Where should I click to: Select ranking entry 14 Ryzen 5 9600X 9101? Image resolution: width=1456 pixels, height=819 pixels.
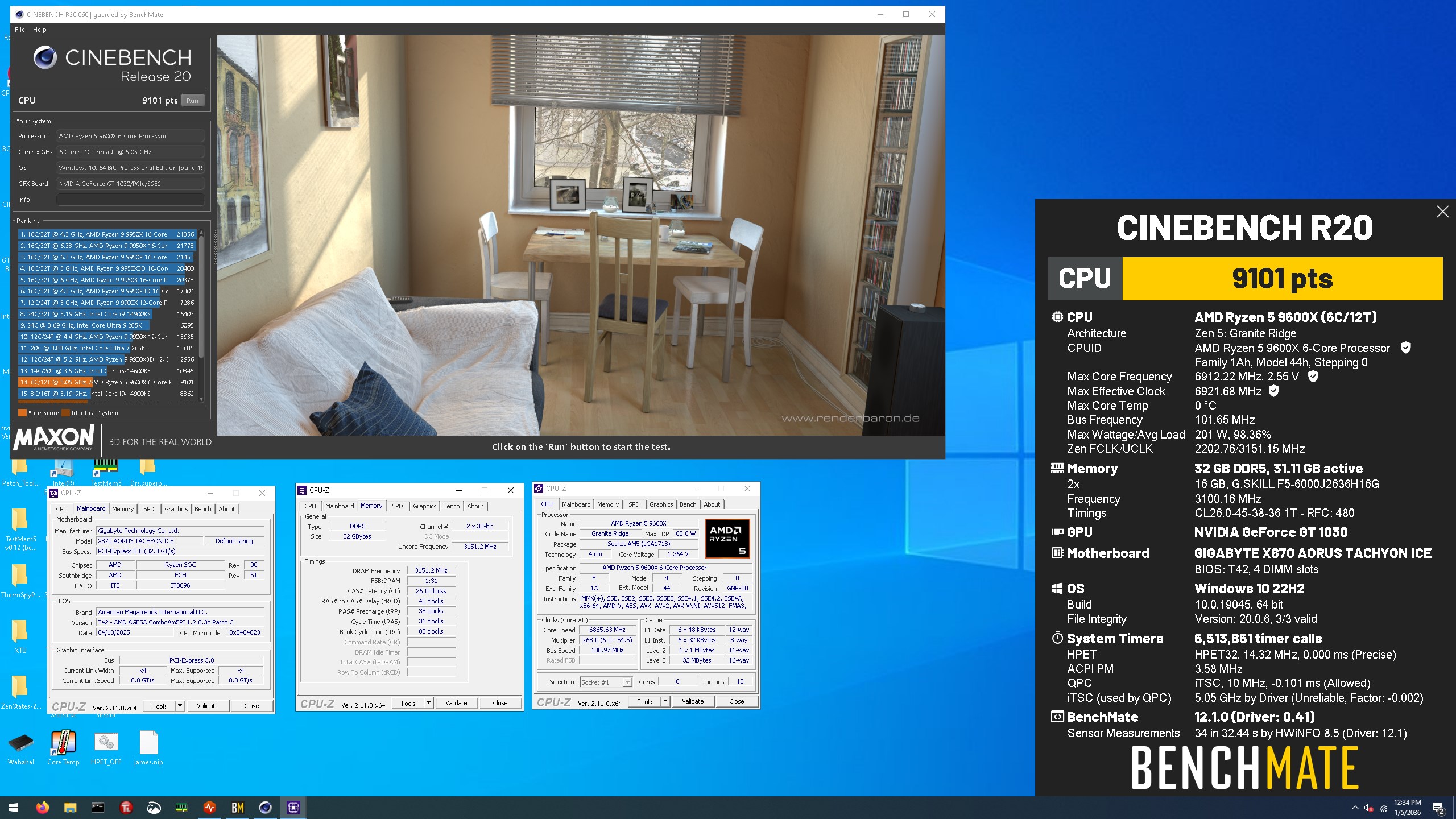107,382
